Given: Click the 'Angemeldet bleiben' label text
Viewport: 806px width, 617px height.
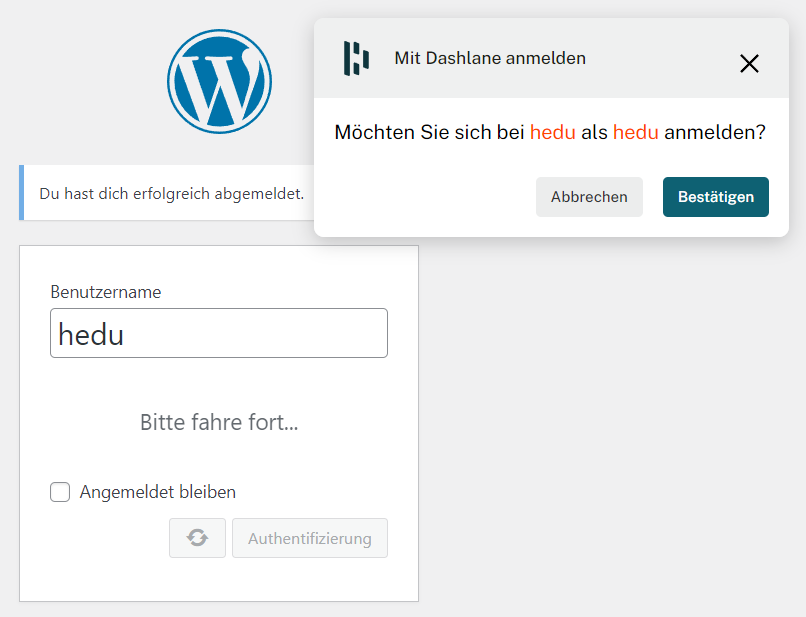Looking at the screenshot, I should 158,492.
